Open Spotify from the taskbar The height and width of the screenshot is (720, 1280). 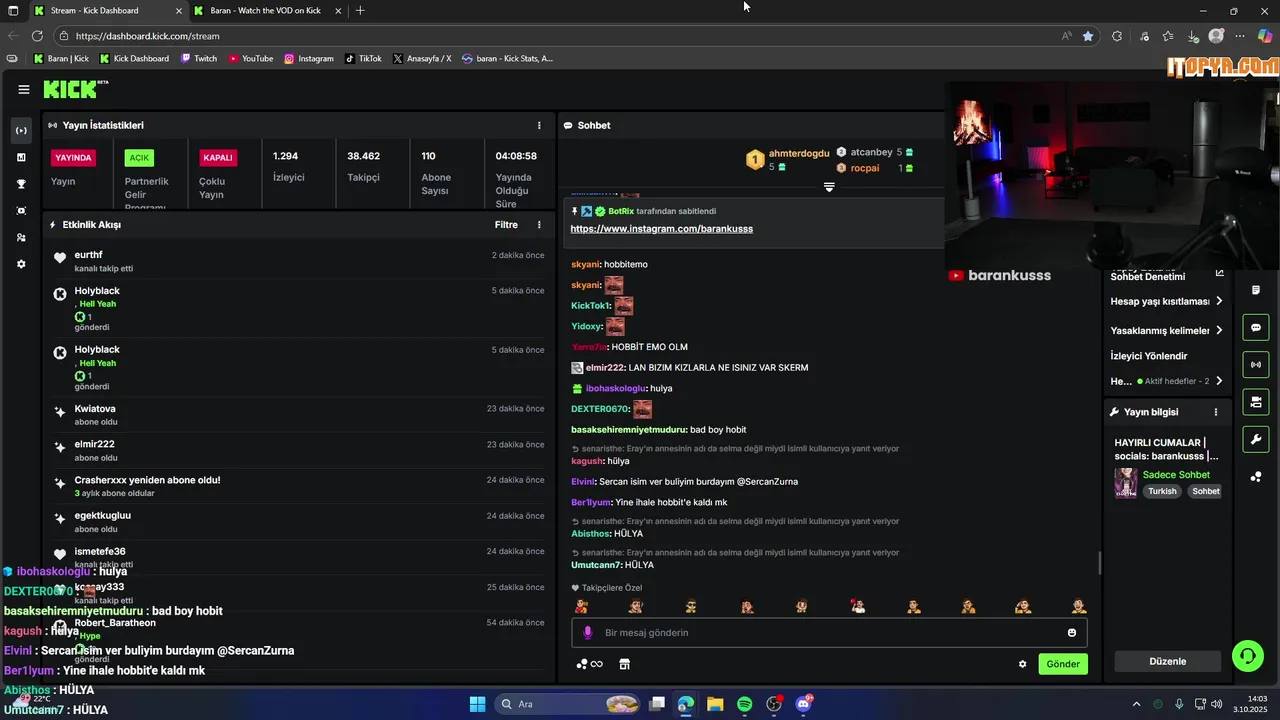click(745, 704)
